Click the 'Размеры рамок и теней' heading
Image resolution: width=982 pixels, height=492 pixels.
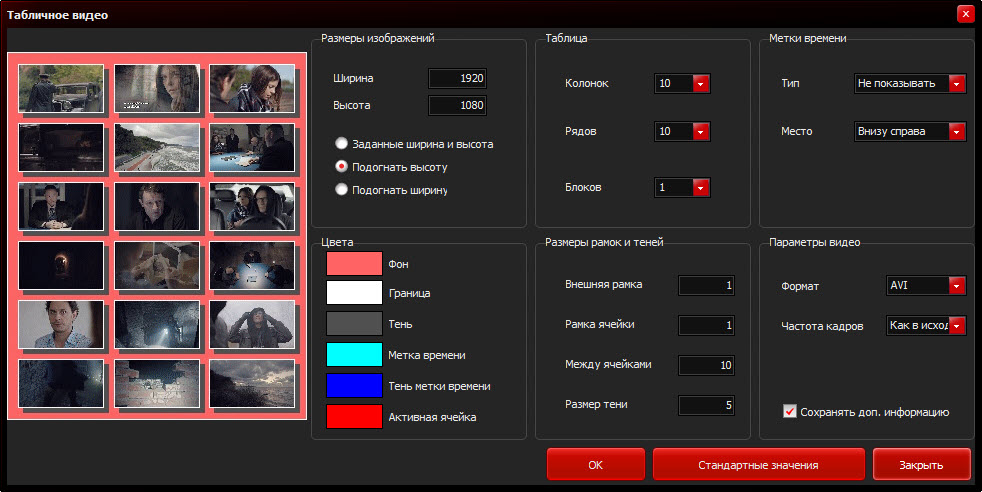[x=604, y=242]
